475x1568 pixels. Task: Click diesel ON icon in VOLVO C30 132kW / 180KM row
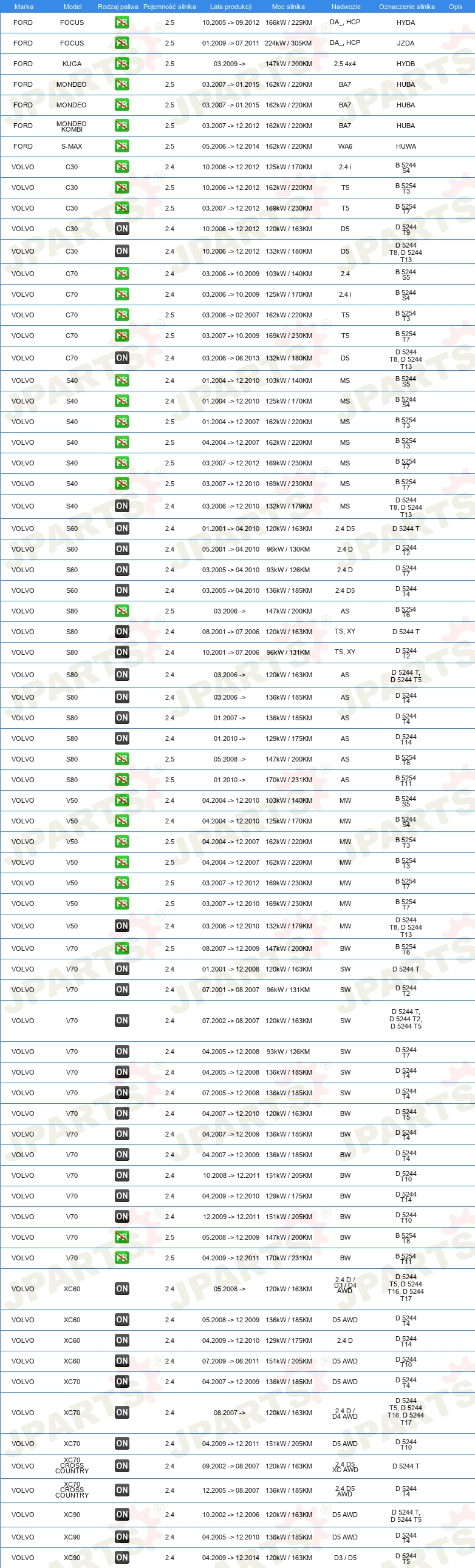pos(122,251)
